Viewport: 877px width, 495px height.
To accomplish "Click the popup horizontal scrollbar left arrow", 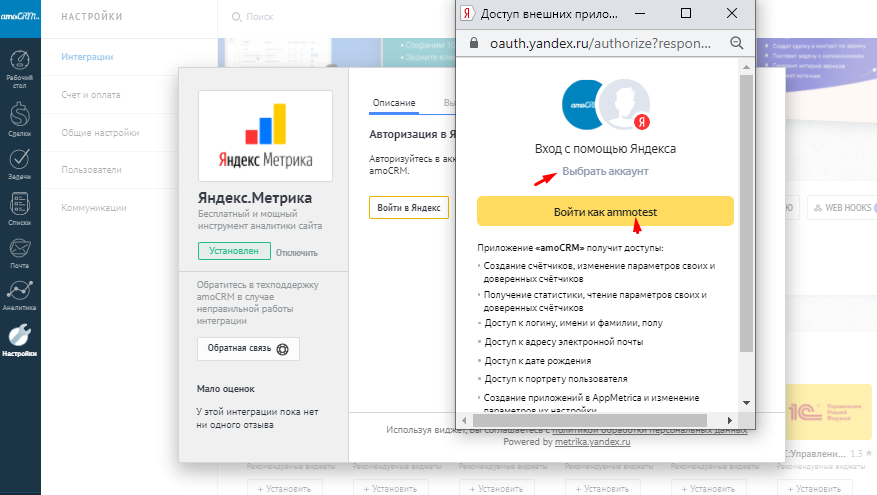I will tap(464, 420).
